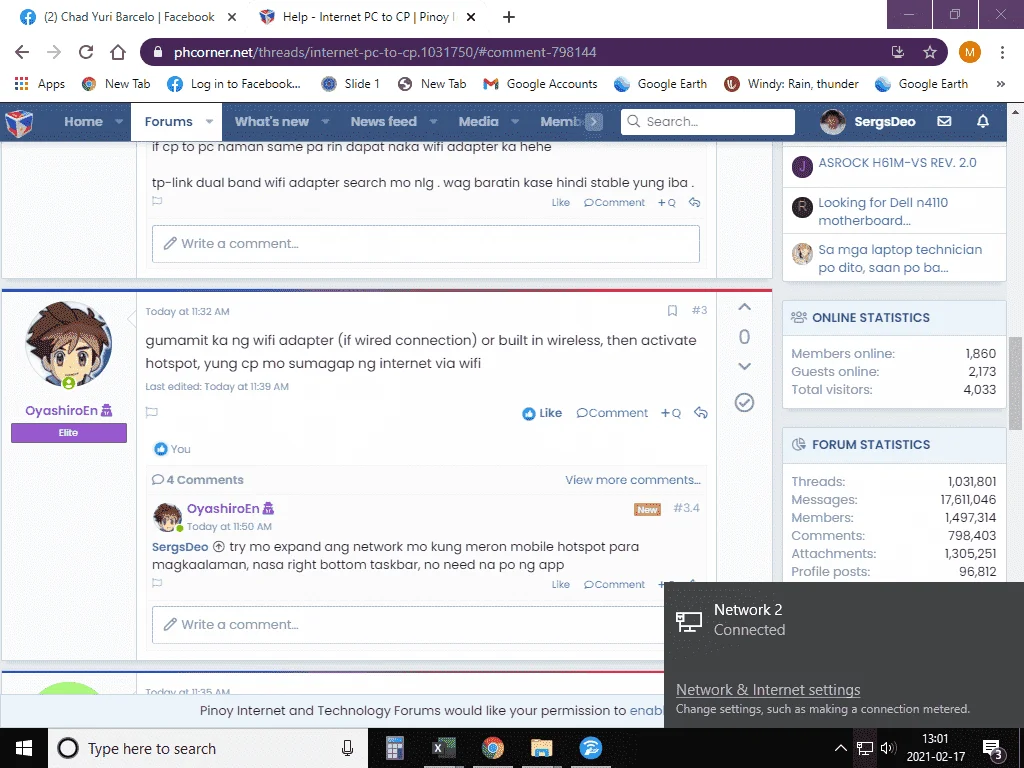Show hidden system tray icons
Screen dimensions: 1024x768
click(841, 748)
